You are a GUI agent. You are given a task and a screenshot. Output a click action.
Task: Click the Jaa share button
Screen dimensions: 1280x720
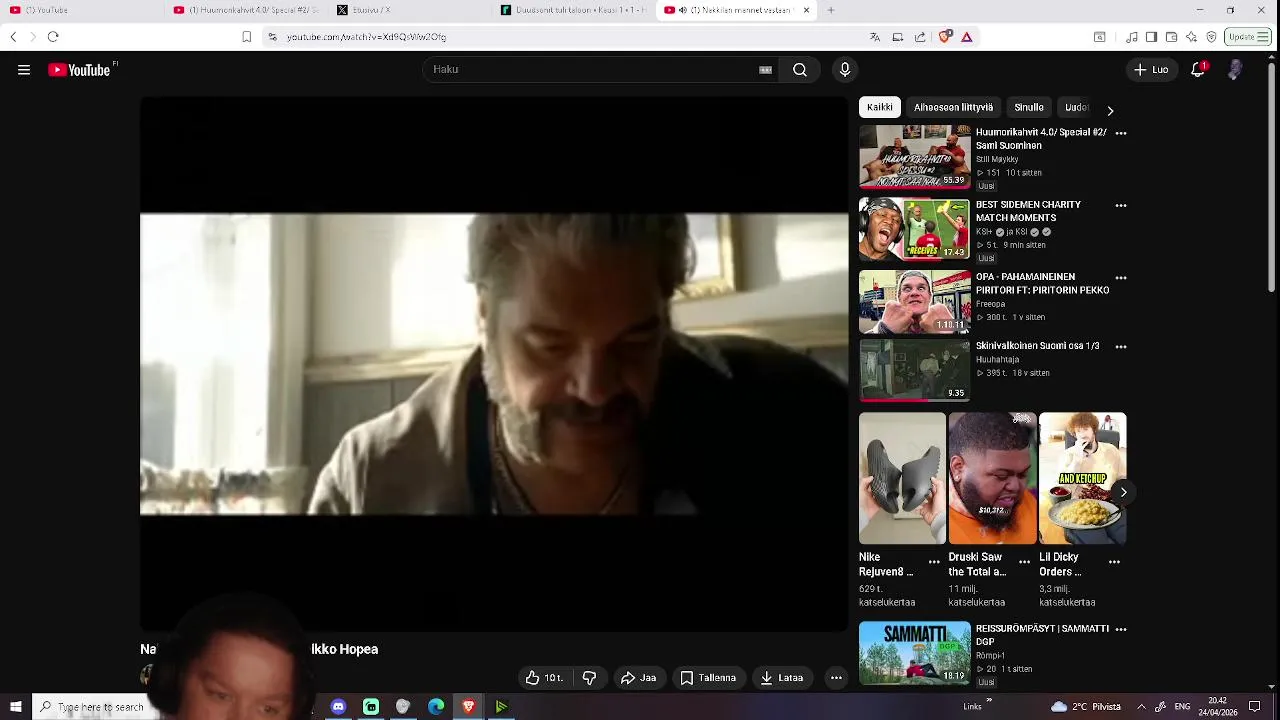[x=638, y=678]
